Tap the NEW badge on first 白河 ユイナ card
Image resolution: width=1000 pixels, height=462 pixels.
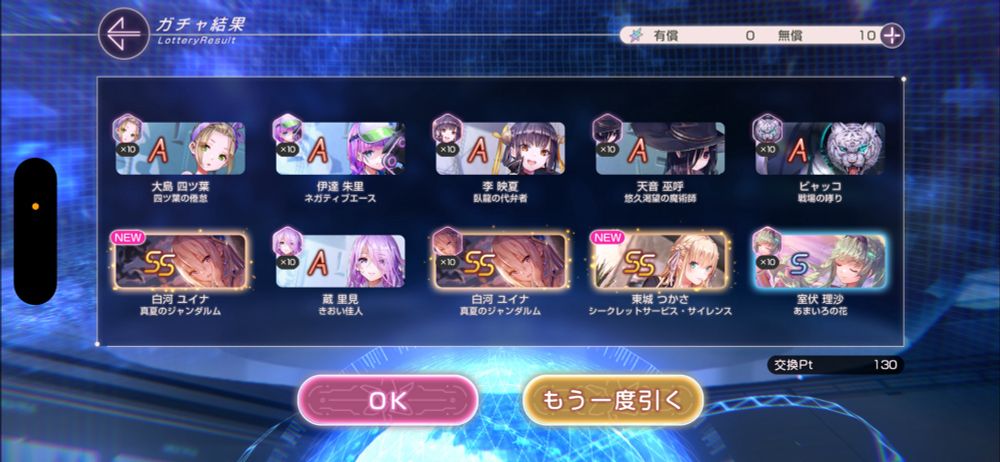128,237
